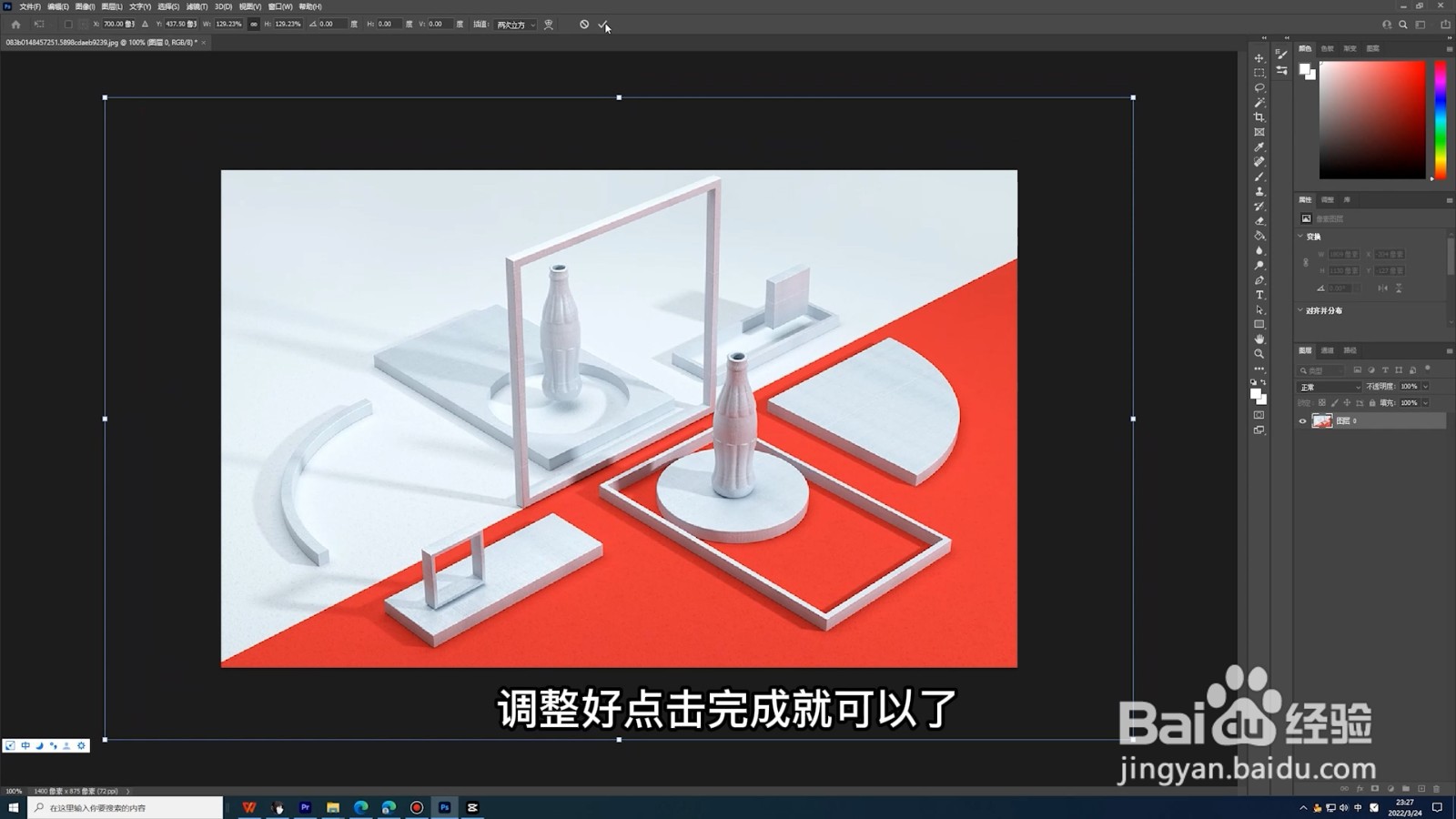Image resolution: width=1456 pixels, height=819 pixels.
Task: Toggle the aspect ratio link between W and H
Action: [254, 25]
